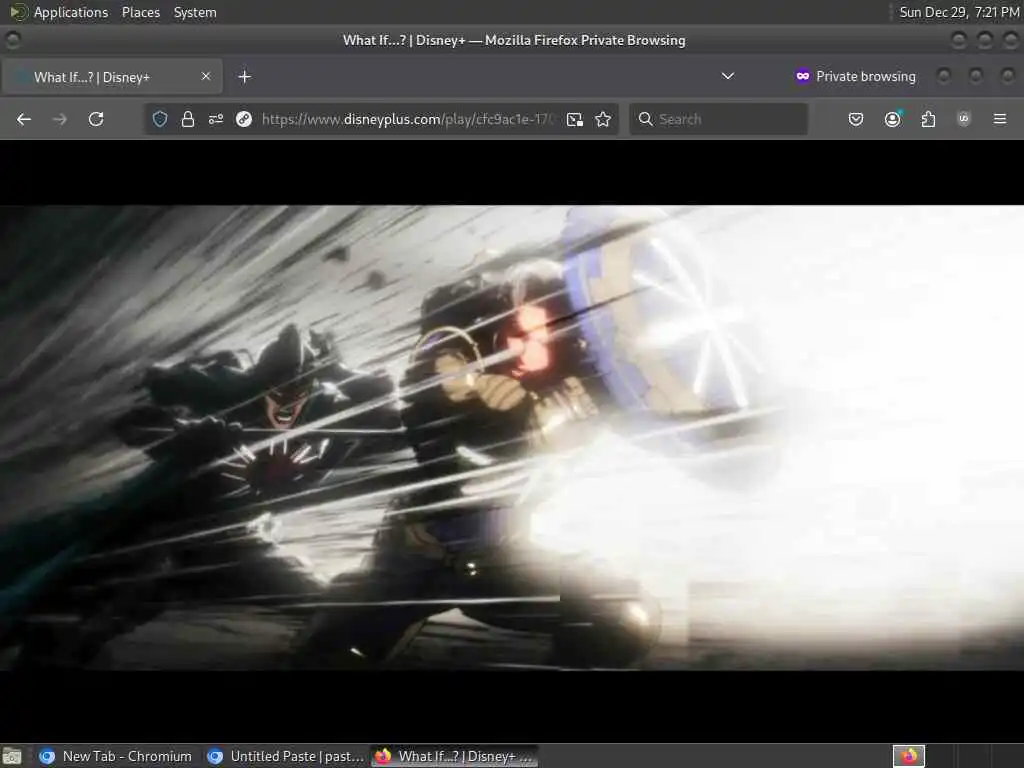Click the forward navigation arrow
Image resolution: width=1024 pixels, height=768 pixels.
(x=59, y=119)
